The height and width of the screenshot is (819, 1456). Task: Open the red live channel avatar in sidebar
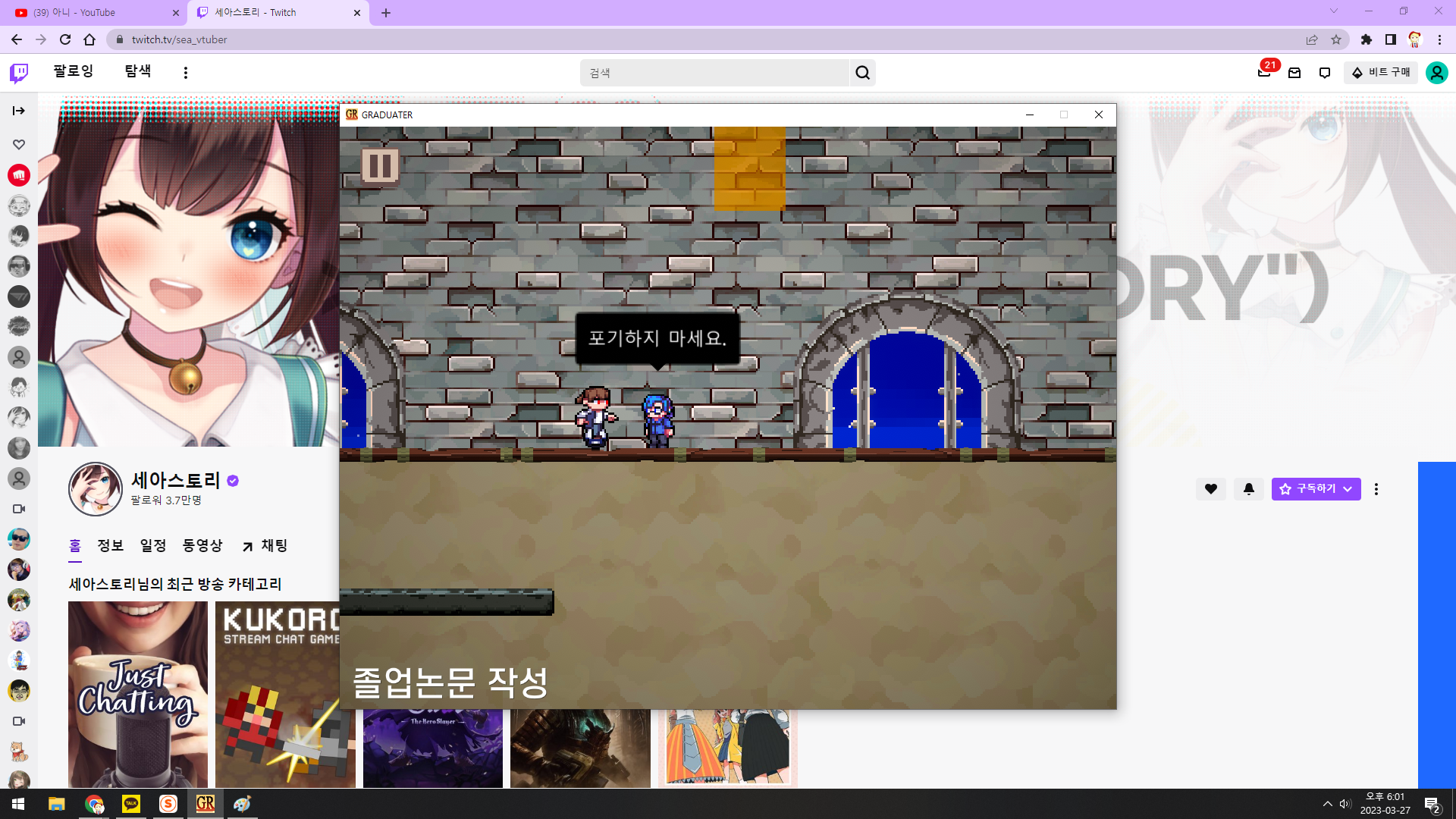coord(19,175)
